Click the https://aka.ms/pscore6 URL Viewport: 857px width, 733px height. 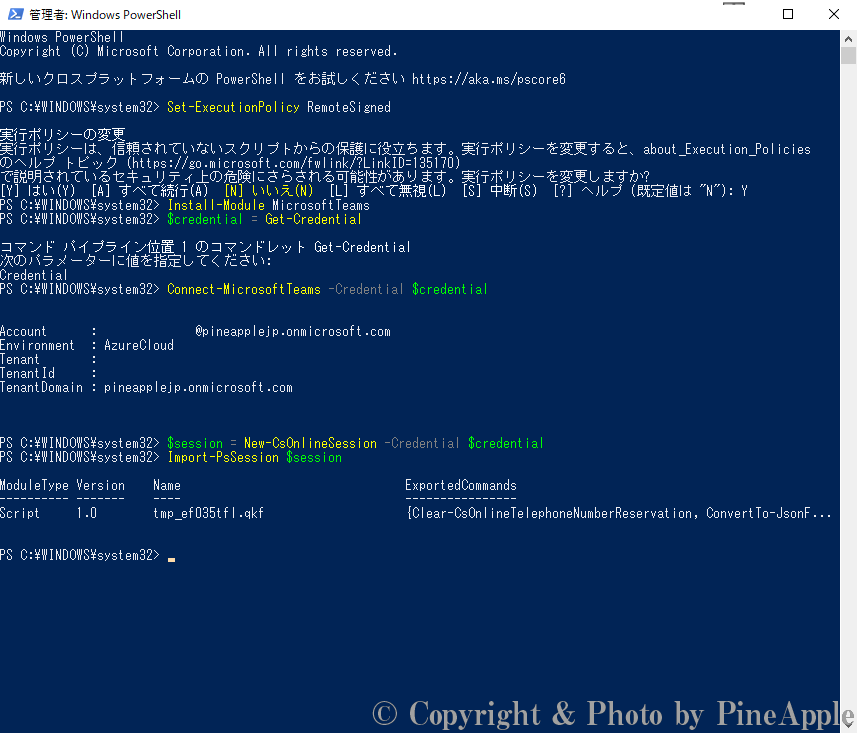[488, 79]
